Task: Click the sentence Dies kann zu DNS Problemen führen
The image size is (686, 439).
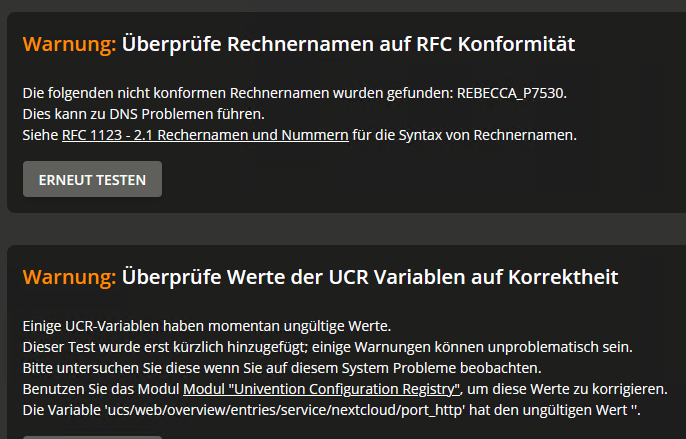Action: [x=144, y=114]
